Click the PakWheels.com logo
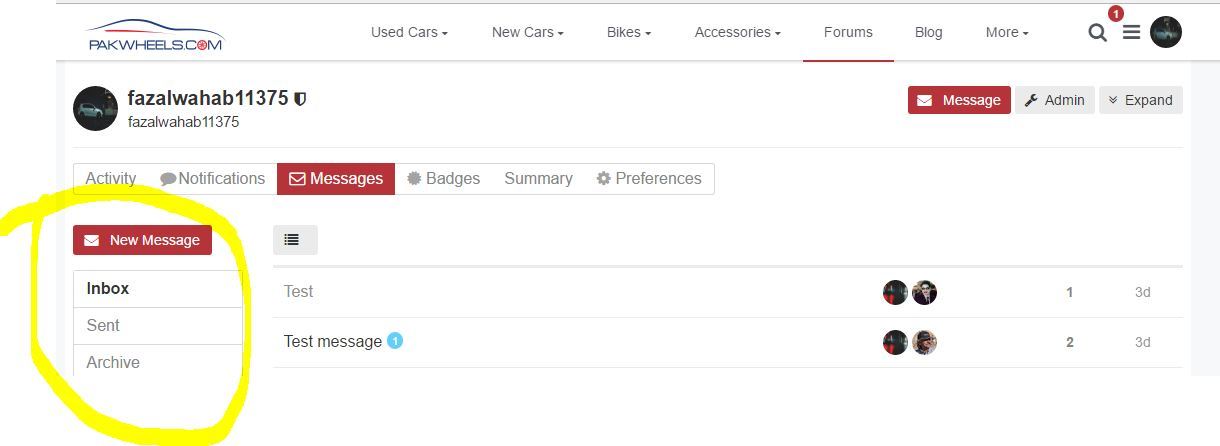 click(x=156, y=35)
